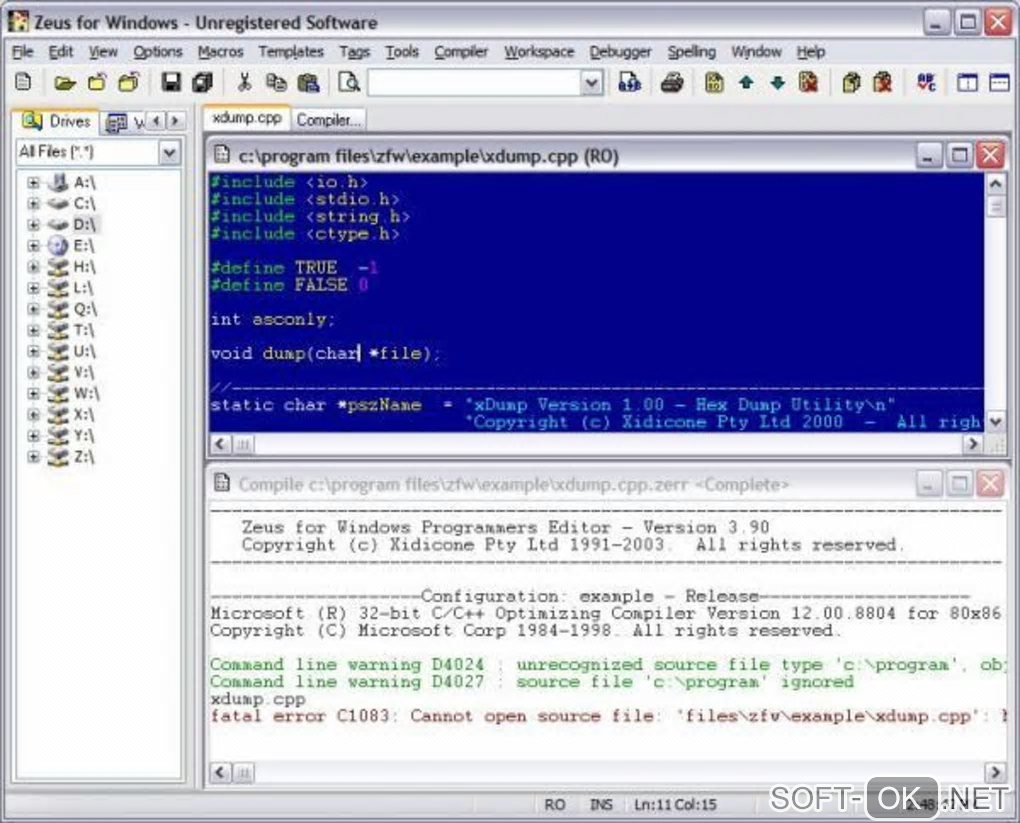
Task: Expand the Z:\ network drive node
Action: click(33, 457)
